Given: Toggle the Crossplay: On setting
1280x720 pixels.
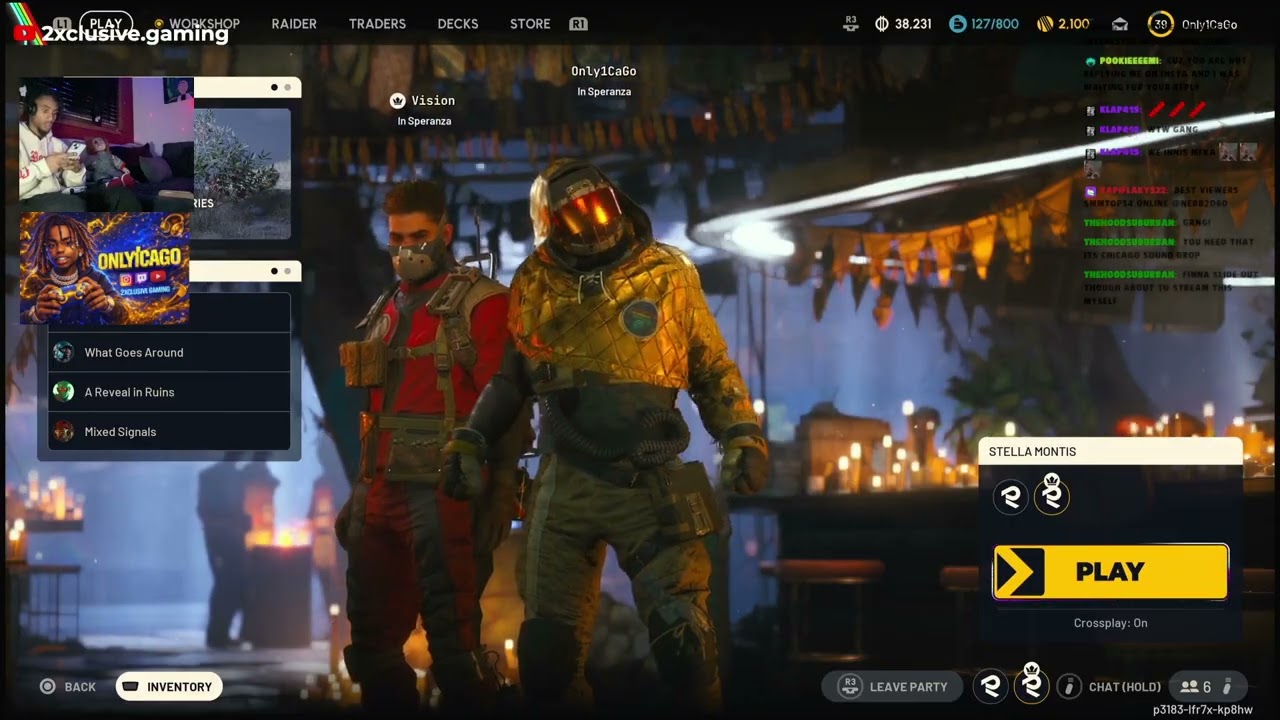Looking at the screenshot, I should coord(1110,623).
